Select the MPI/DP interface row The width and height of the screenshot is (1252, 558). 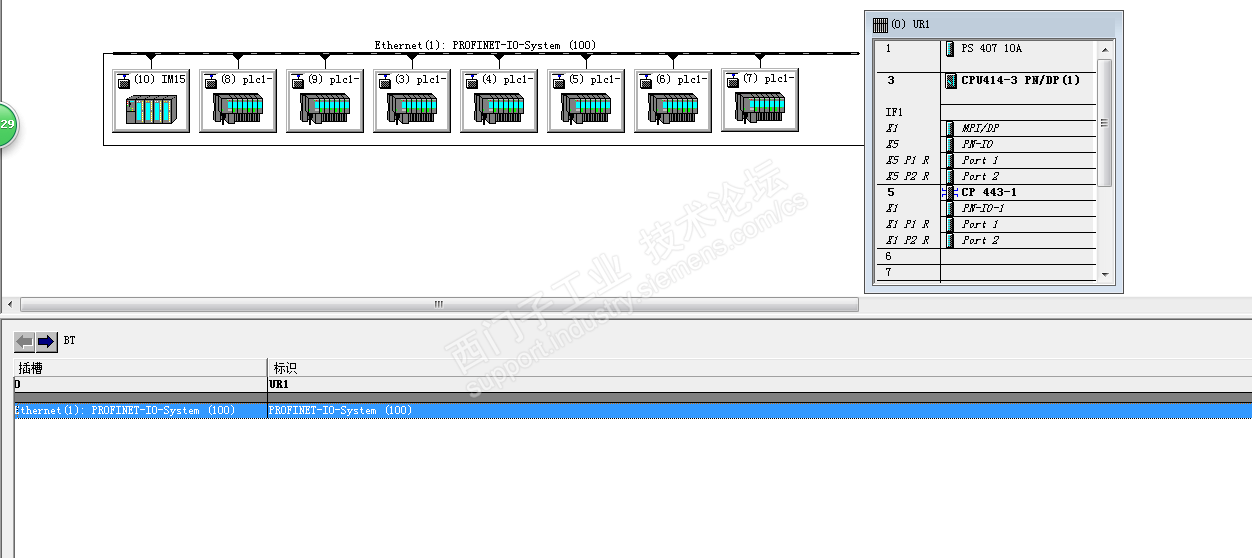(x=986, y=128)
